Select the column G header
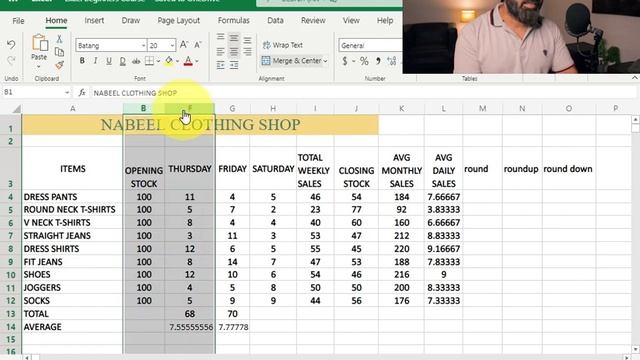Viewport: 640px width, 360px height. (x=232, y=109)
